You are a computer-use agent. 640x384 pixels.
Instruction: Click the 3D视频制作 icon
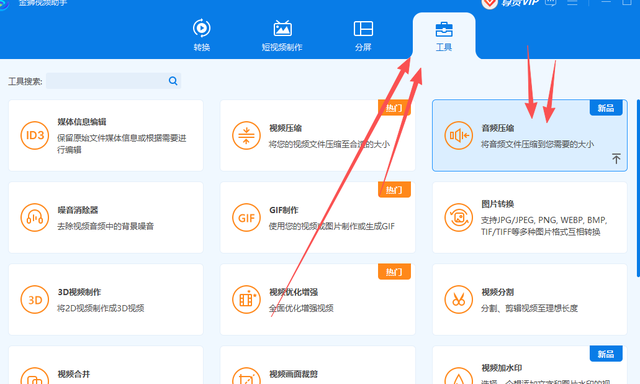tap(35, 300)
